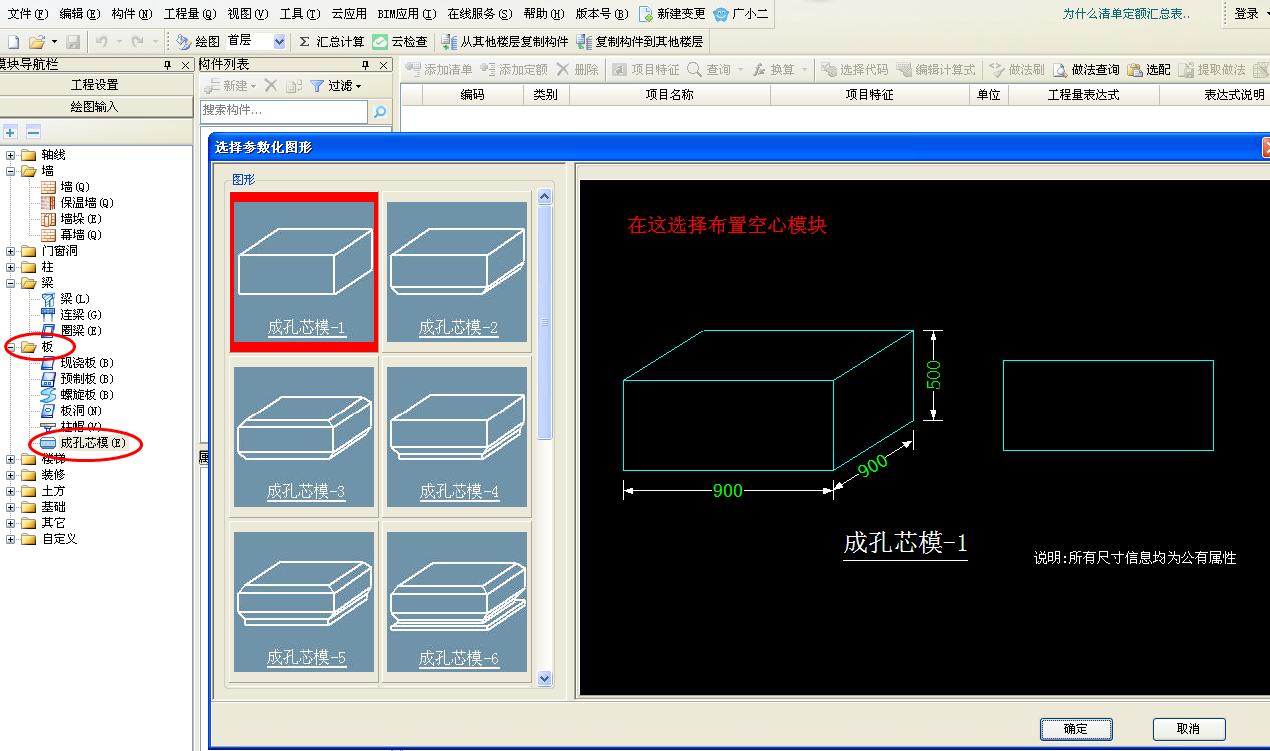This screenshot has height=751, width=1270.
Task: Select 墙(Q) wall item in tree
Action: (x=66, y=187)
